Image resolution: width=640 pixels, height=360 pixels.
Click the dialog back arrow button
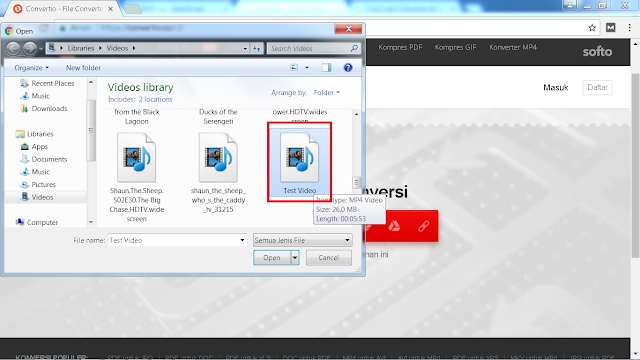coord(13,49)
